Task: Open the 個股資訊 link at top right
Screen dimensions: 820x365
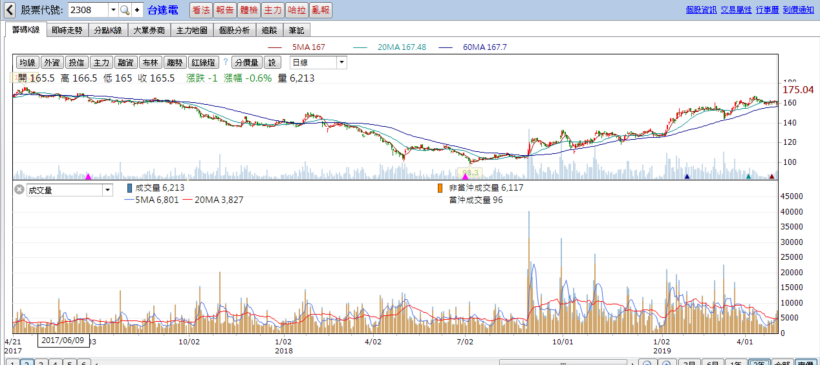Action: pos(701,9)
